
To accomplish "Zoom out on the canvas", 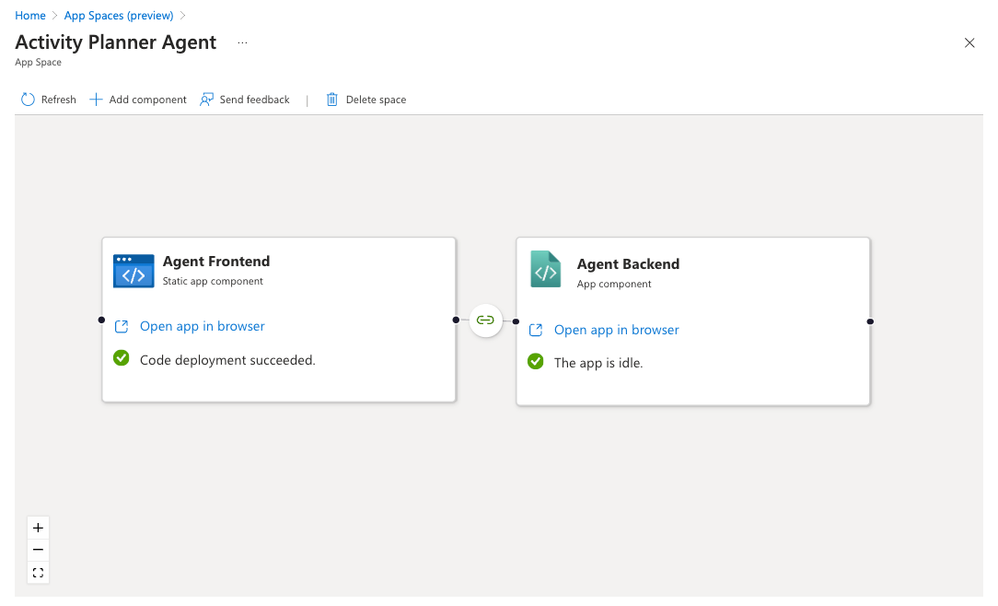I will (x=38, y=550).
